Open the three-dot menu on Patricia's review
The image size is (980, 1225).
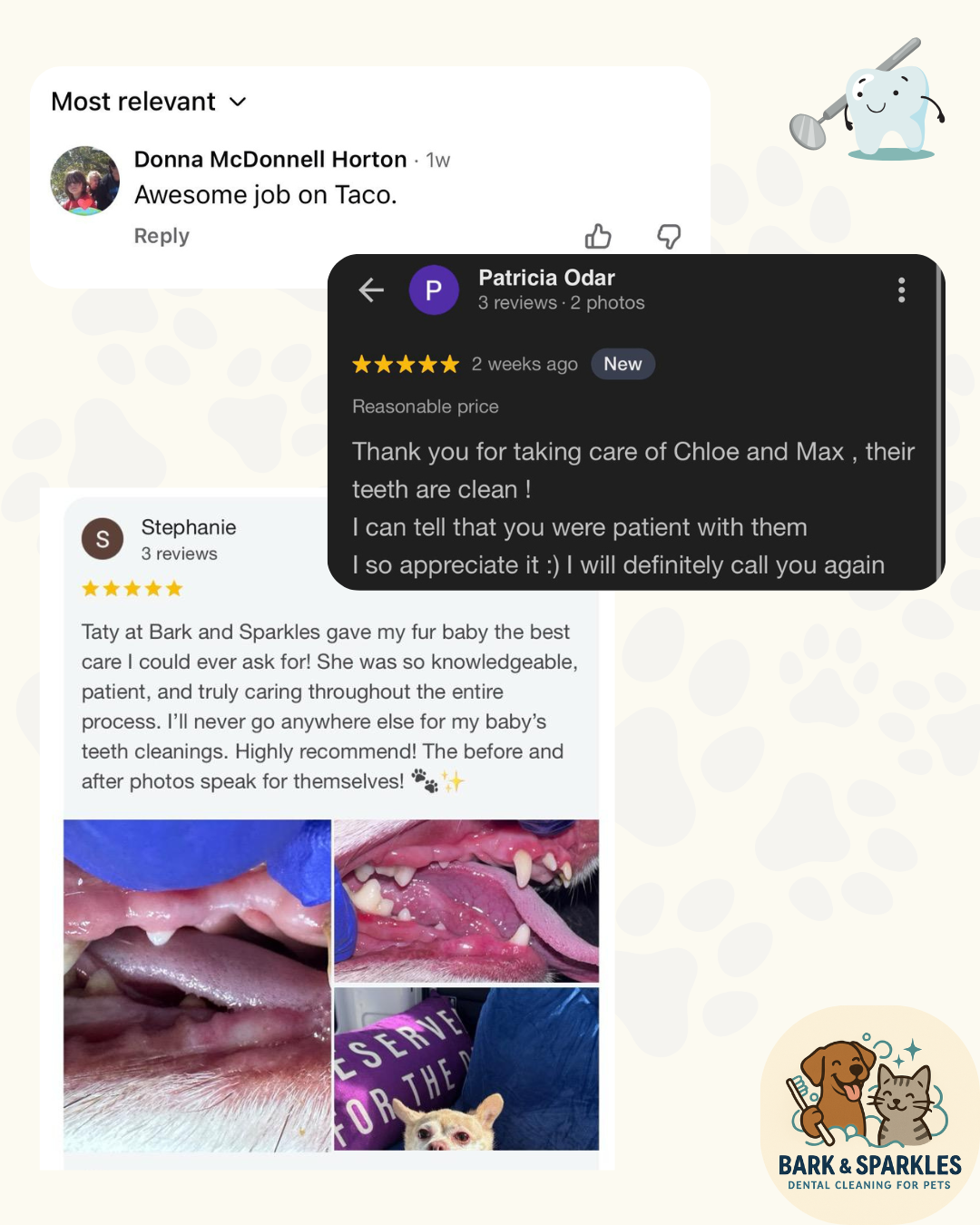click(x=901, y=290)
